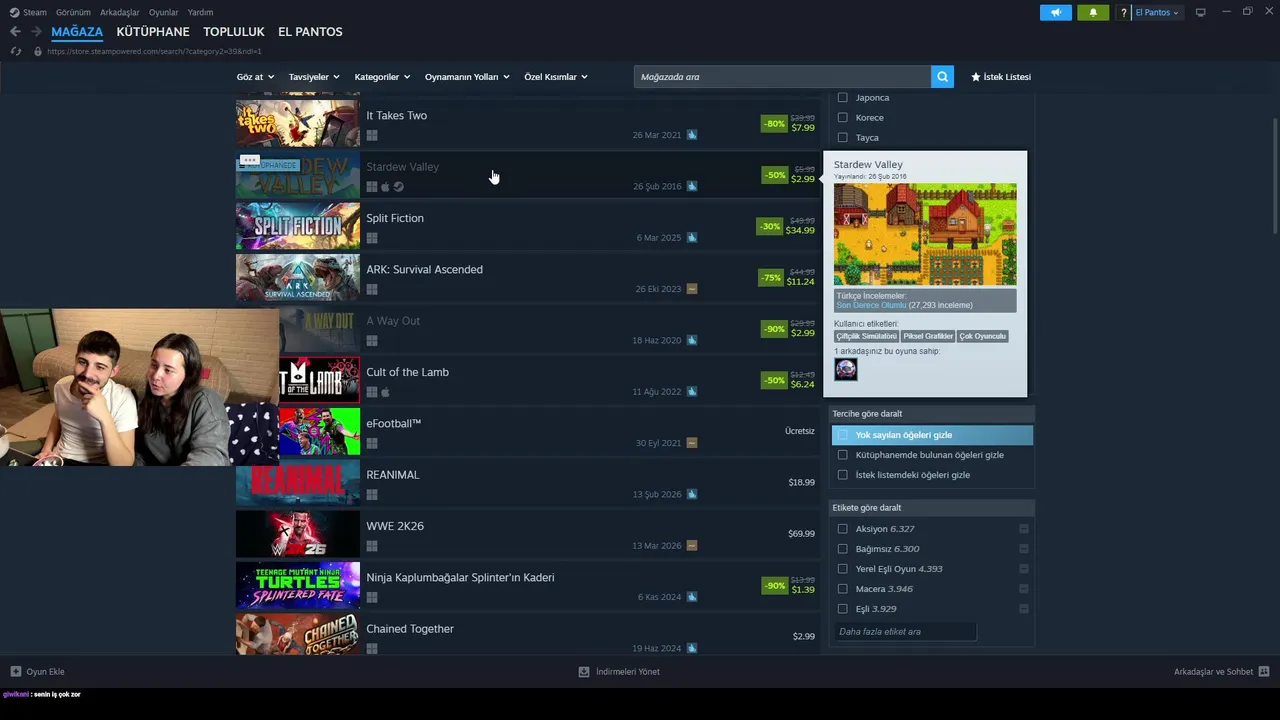Click the question mark help icon

(1124, 12)
